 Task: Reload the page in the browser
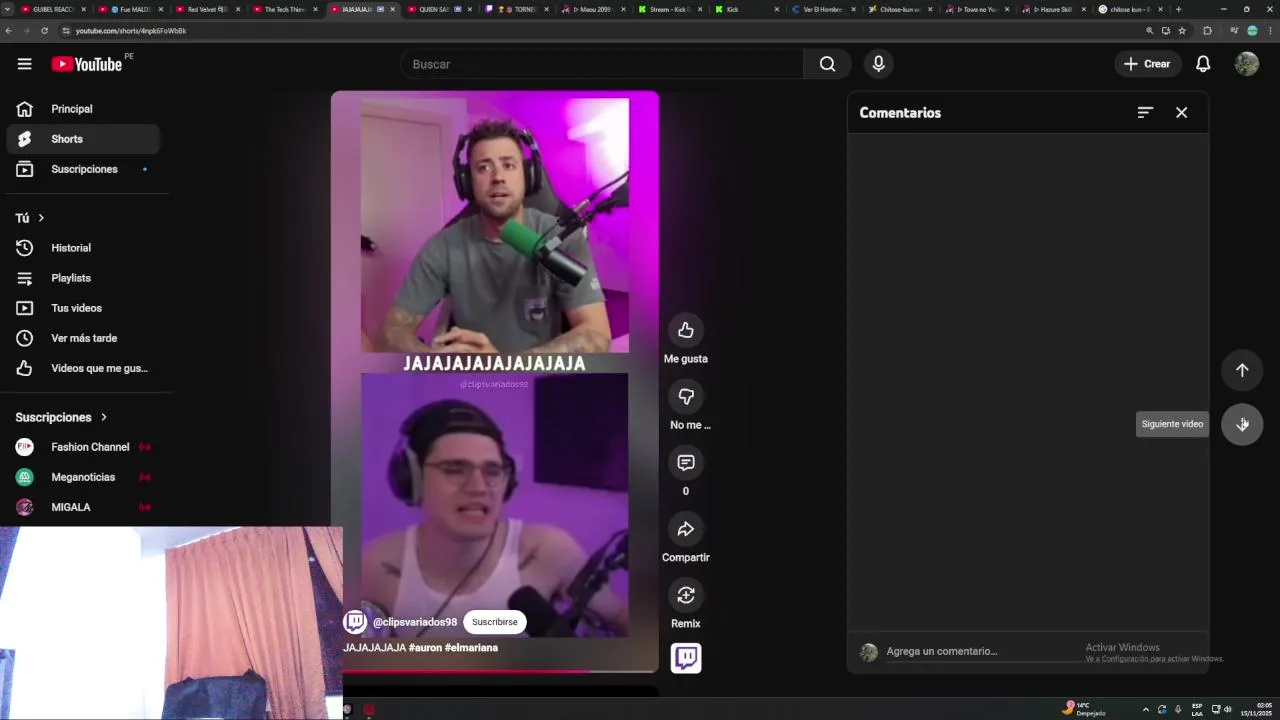coord(44,31)
